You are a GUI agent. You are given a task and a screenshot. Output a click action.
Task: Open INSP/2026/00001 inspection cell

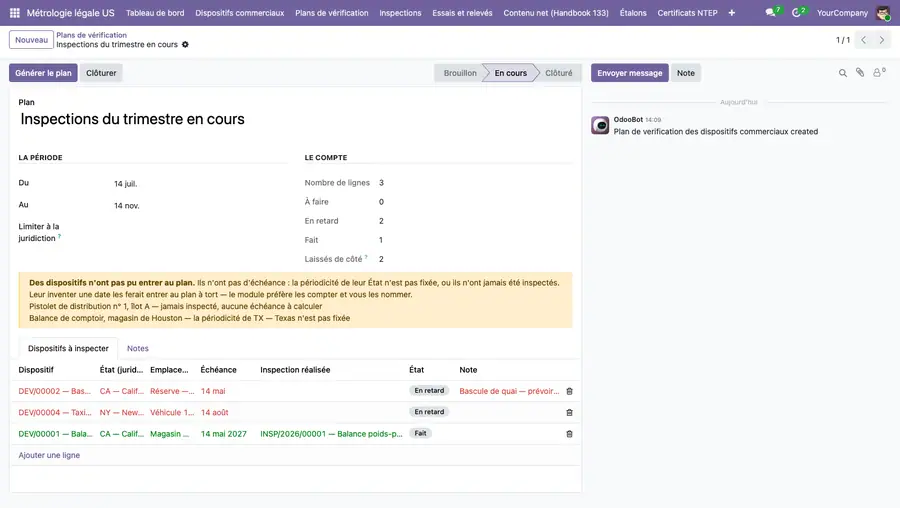tap(331, 434)
